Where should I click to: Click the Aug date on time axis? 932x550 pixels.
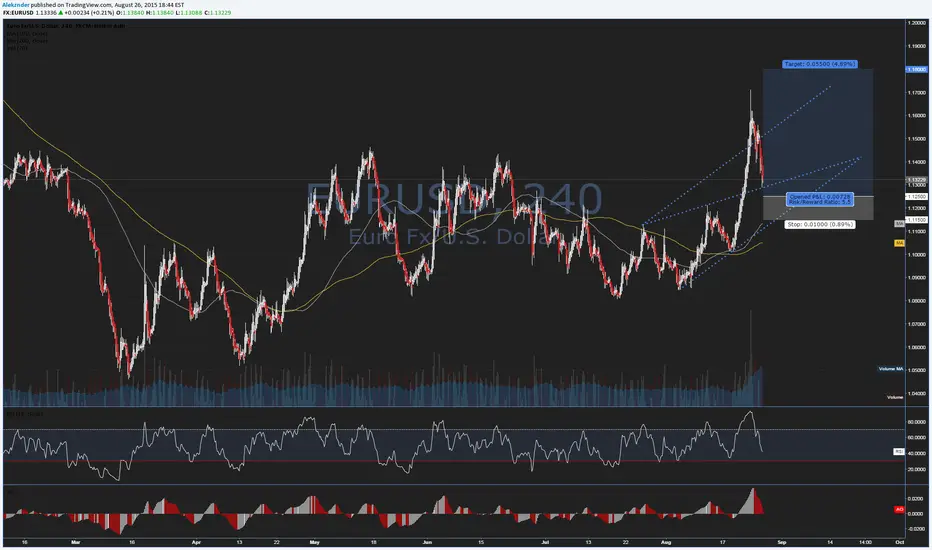pyautogui.click(x=666, y=542)
